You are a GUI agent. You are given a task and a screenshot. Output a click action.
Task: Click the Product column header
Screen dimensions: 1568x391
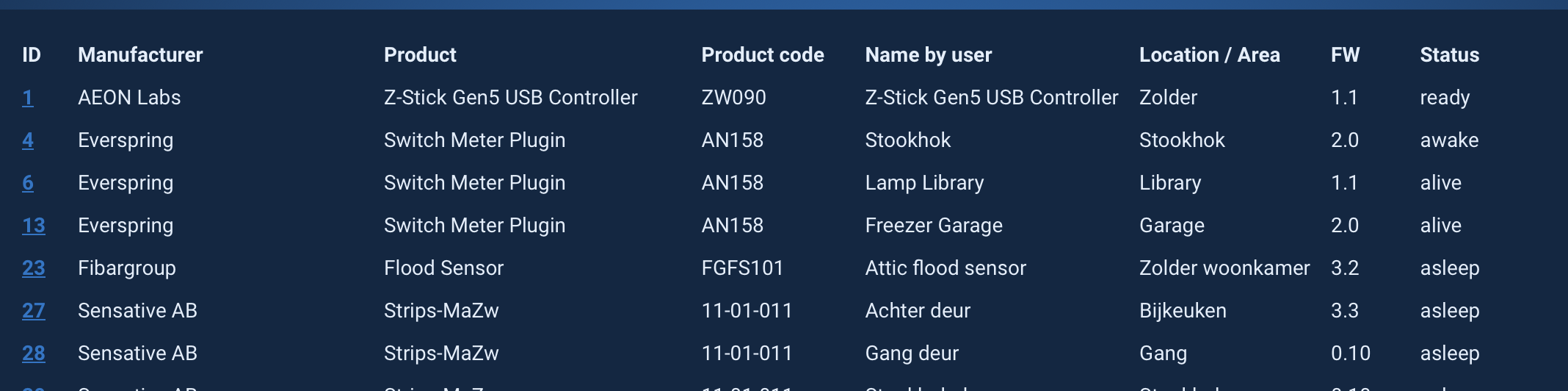coord(420,55)
